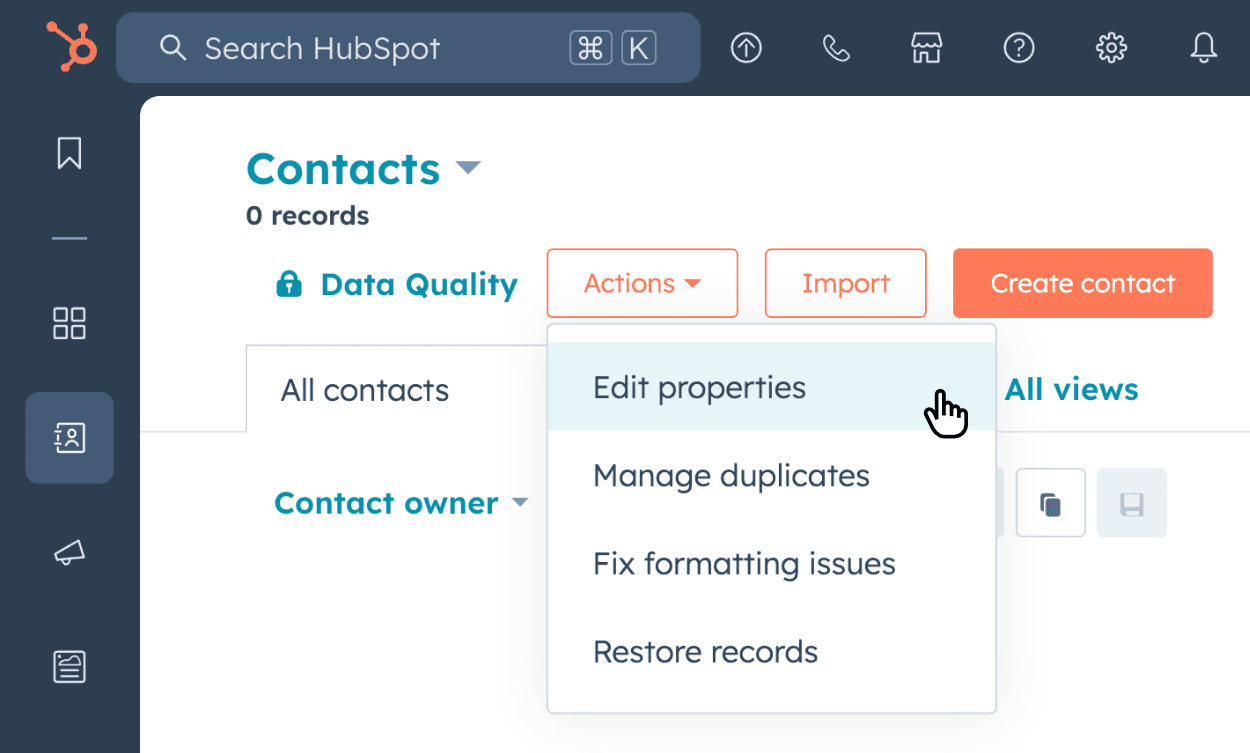Open the All views link
The width and height of the screenshot is (1250, 753).
pyautogui.click(x=1071, y=389)
